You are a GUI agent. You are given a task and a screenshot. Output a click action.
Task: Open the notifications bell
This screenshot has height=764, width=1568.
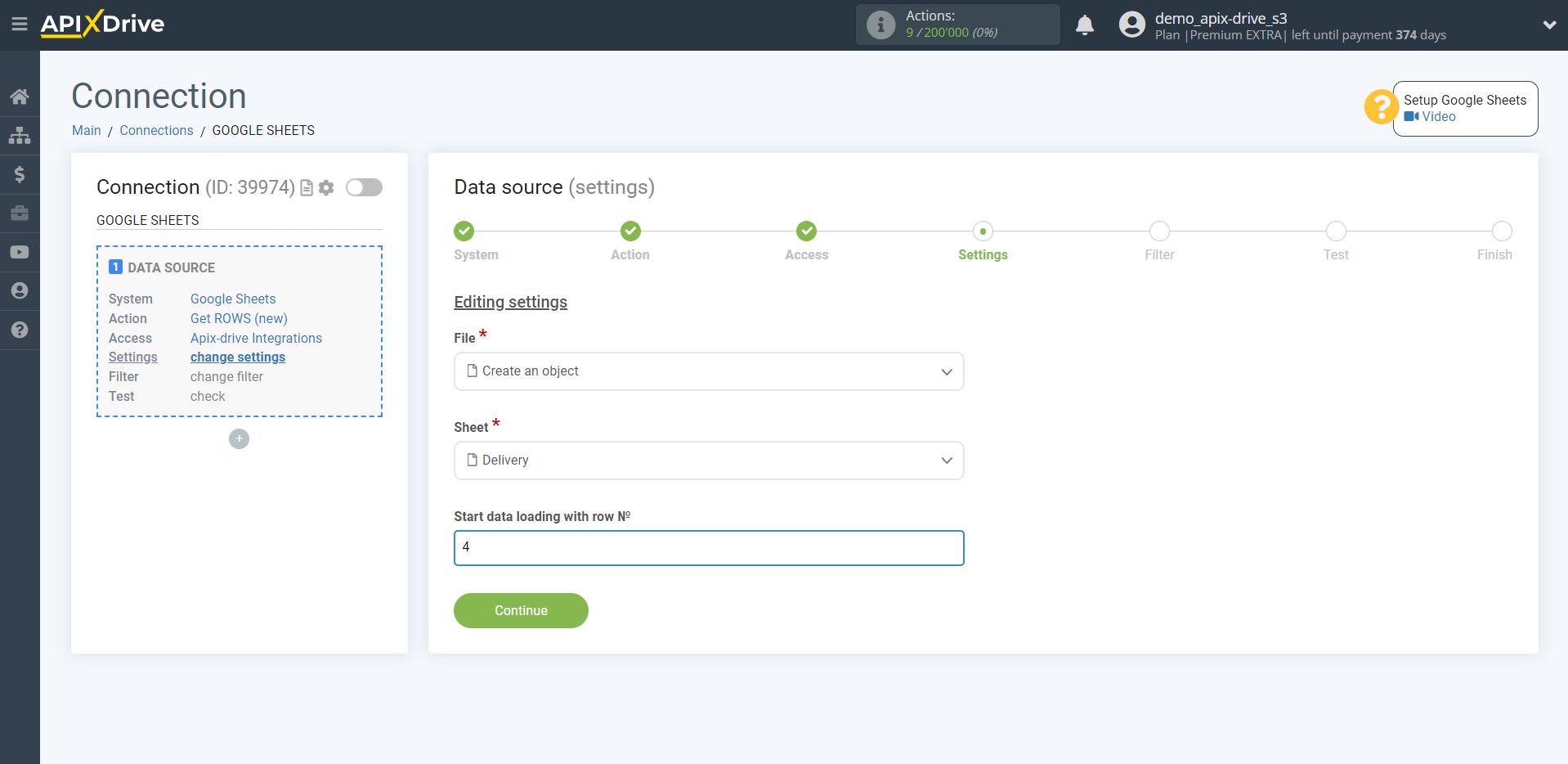coord(1085,25)
